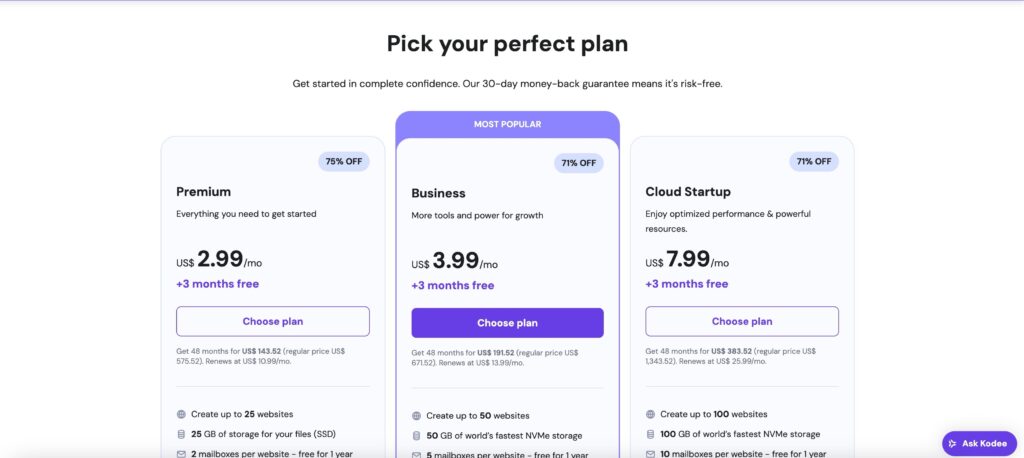Click the storage icon next to 50 GB
This screenshot has width=1024, height=458.
pyautogui.click(x=416, y=435)
